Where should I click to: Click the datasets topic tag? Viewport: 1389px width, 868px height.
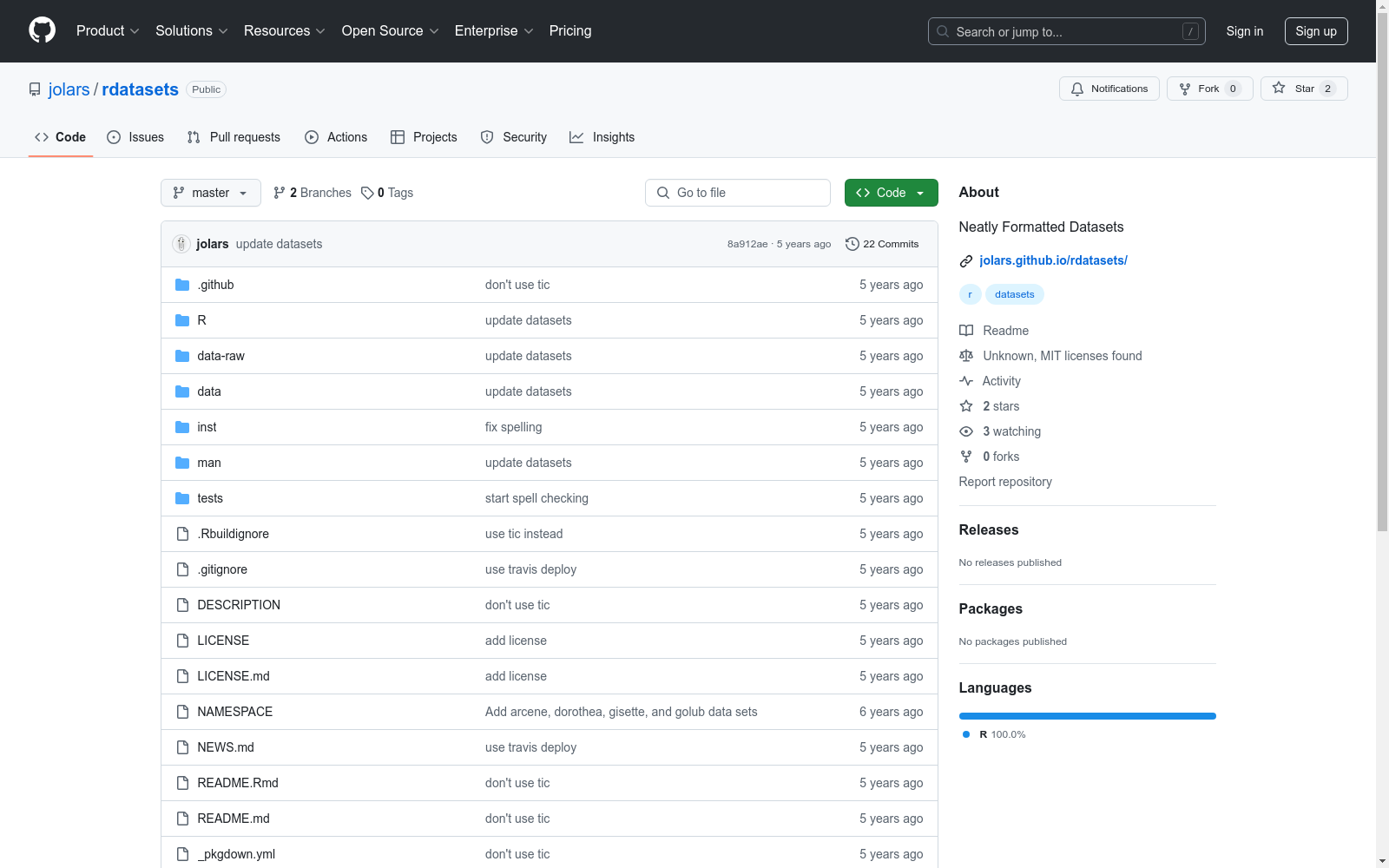point(1015,294)
